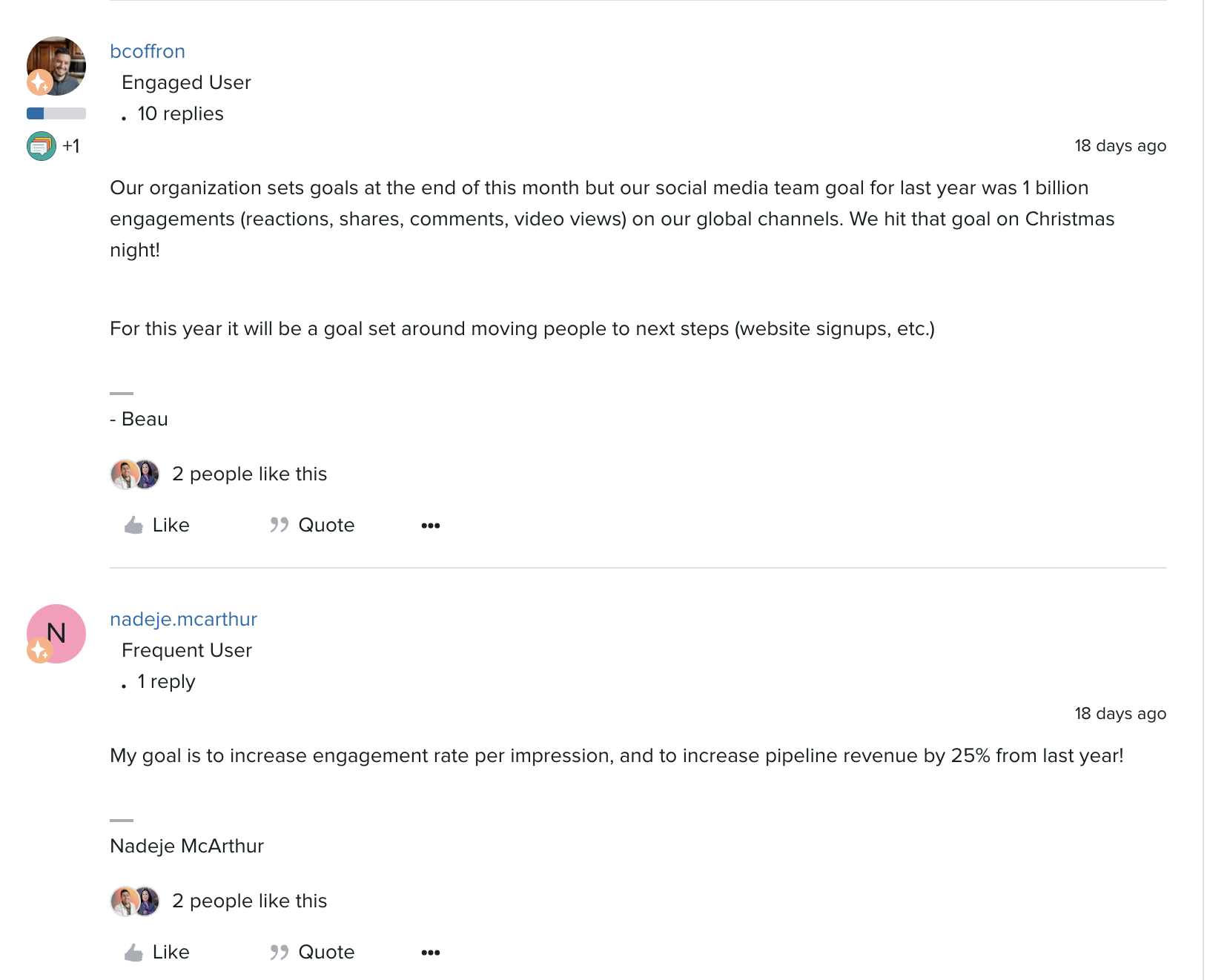Open the bcoffron username link
This screenshot has height=980, width=1207.
[148, 51]
